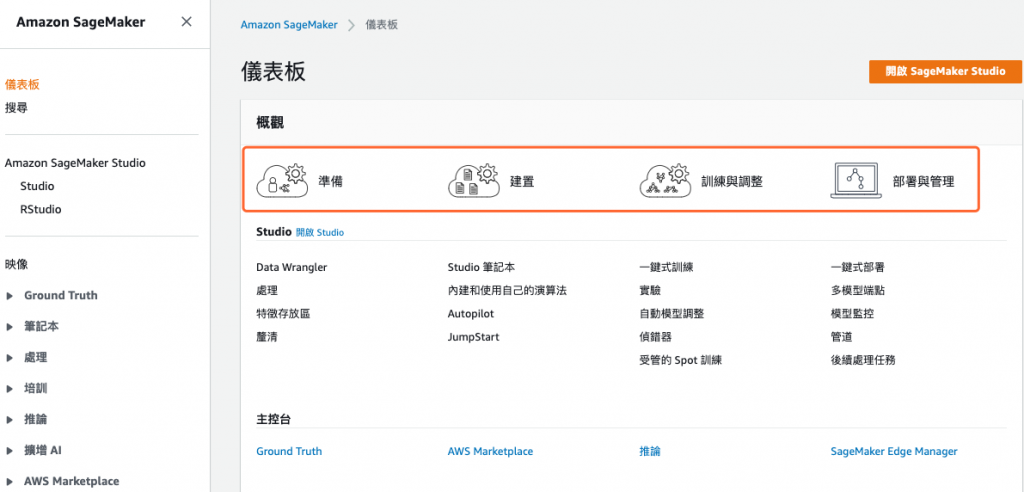This screenshot has height=492, width=1024.
Task: Click the Amazon SageMaker breadcrumb link
Action: click(x=289, y=25)
